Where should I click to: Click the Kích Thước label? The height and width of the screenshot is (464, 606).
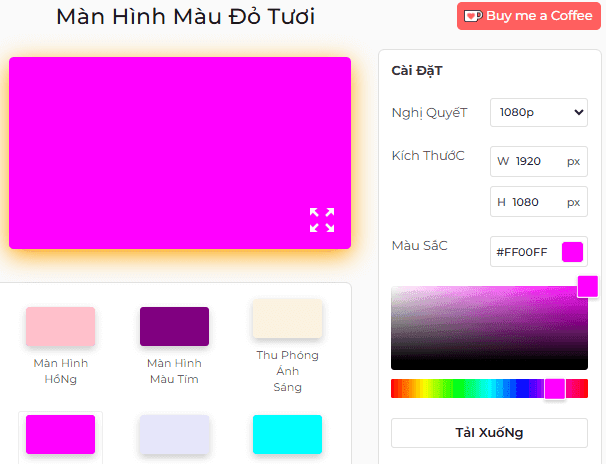[x=428, y=155]
